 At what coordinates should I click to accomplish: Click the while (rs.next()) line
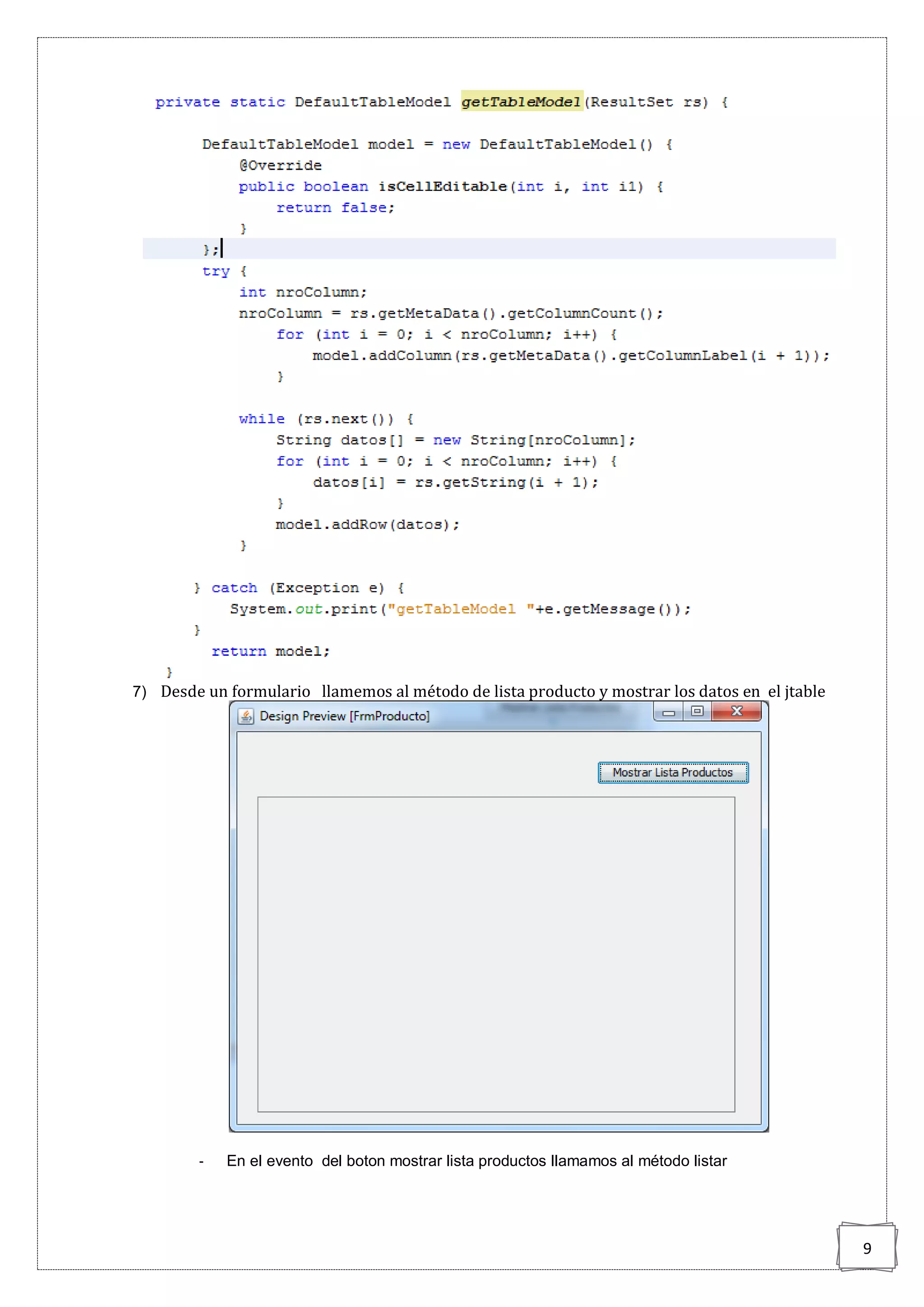coord(326,419)
